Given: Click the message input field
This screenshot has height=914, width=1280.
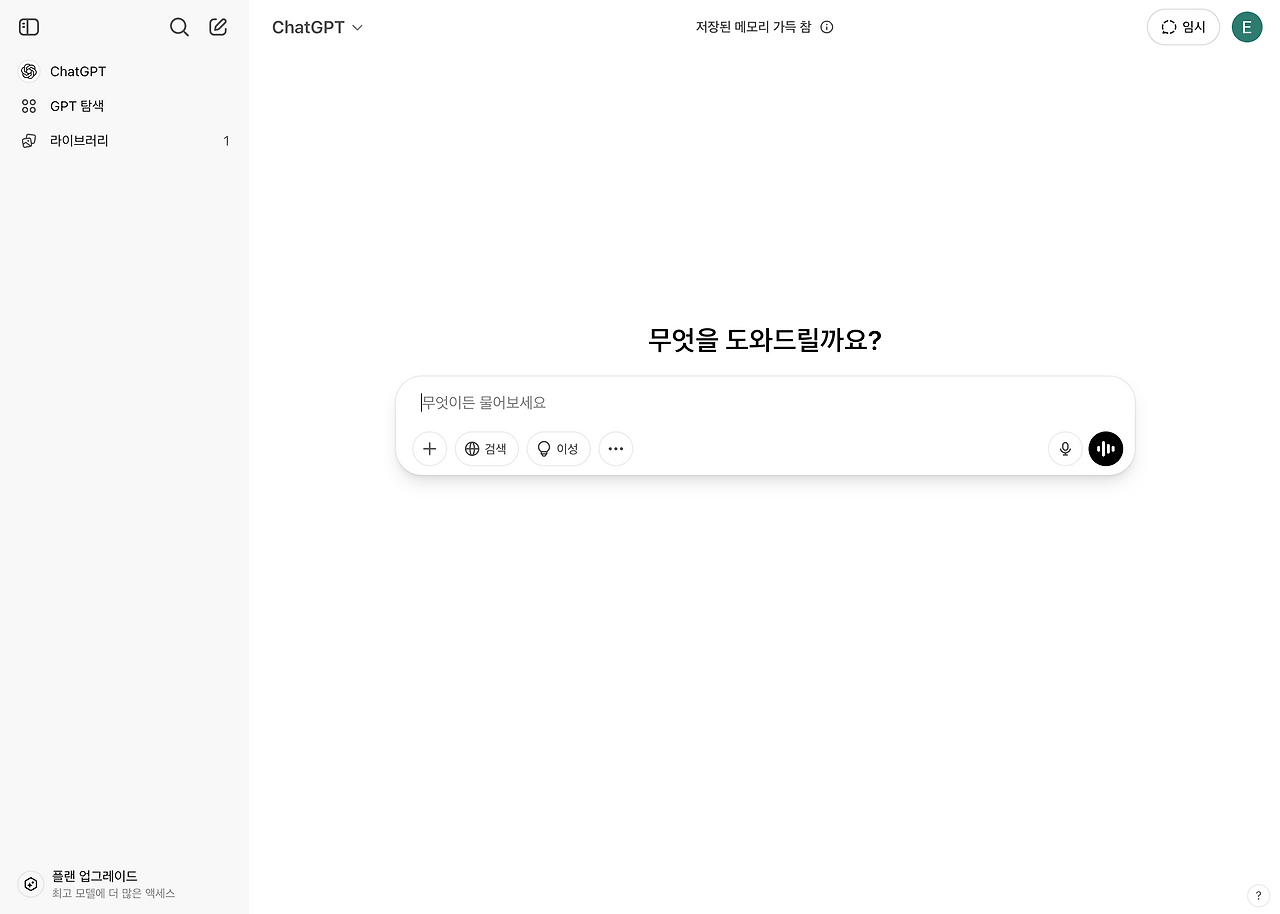Looking at the screenshot, I should (700, 402).
